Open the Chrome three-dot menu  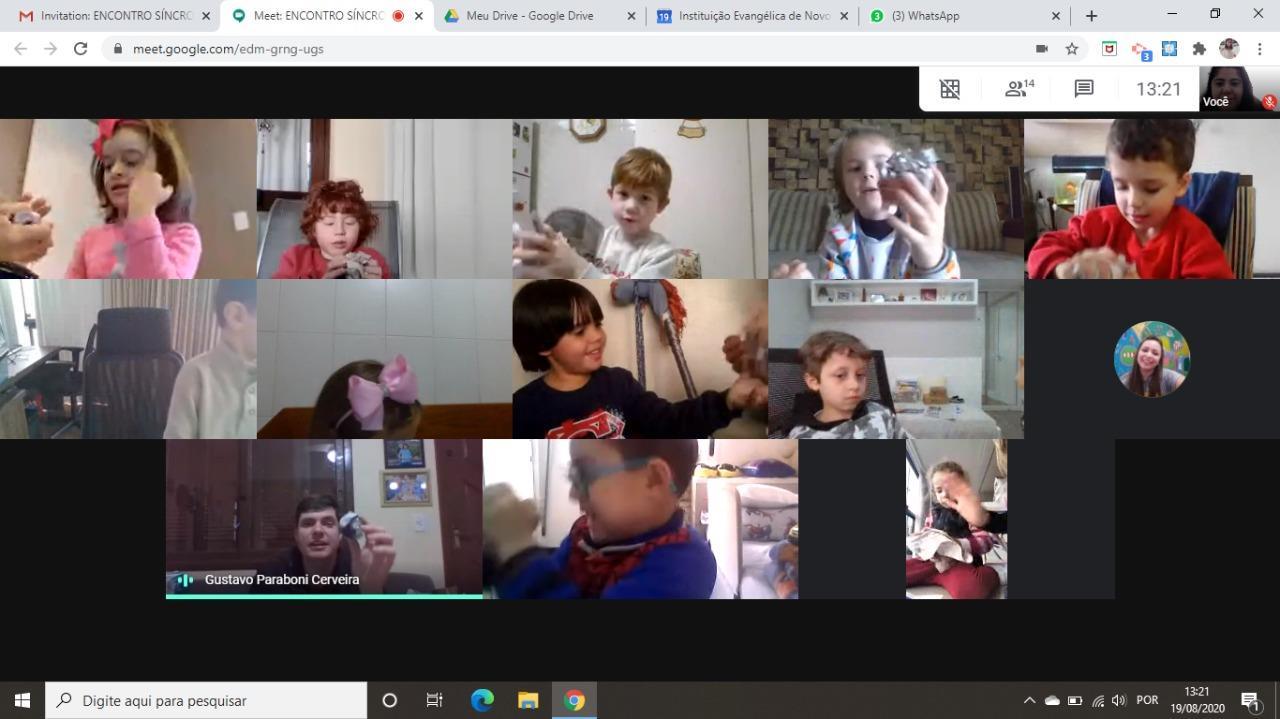click(x=1259, y=48)
